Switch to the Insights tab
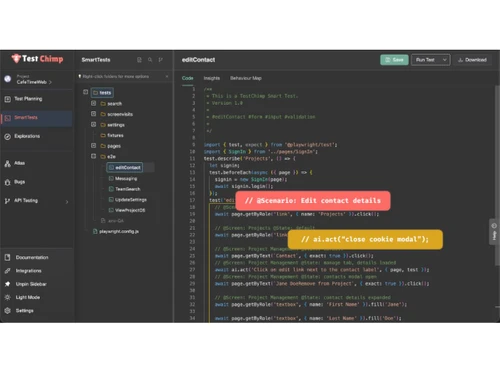 212,78
